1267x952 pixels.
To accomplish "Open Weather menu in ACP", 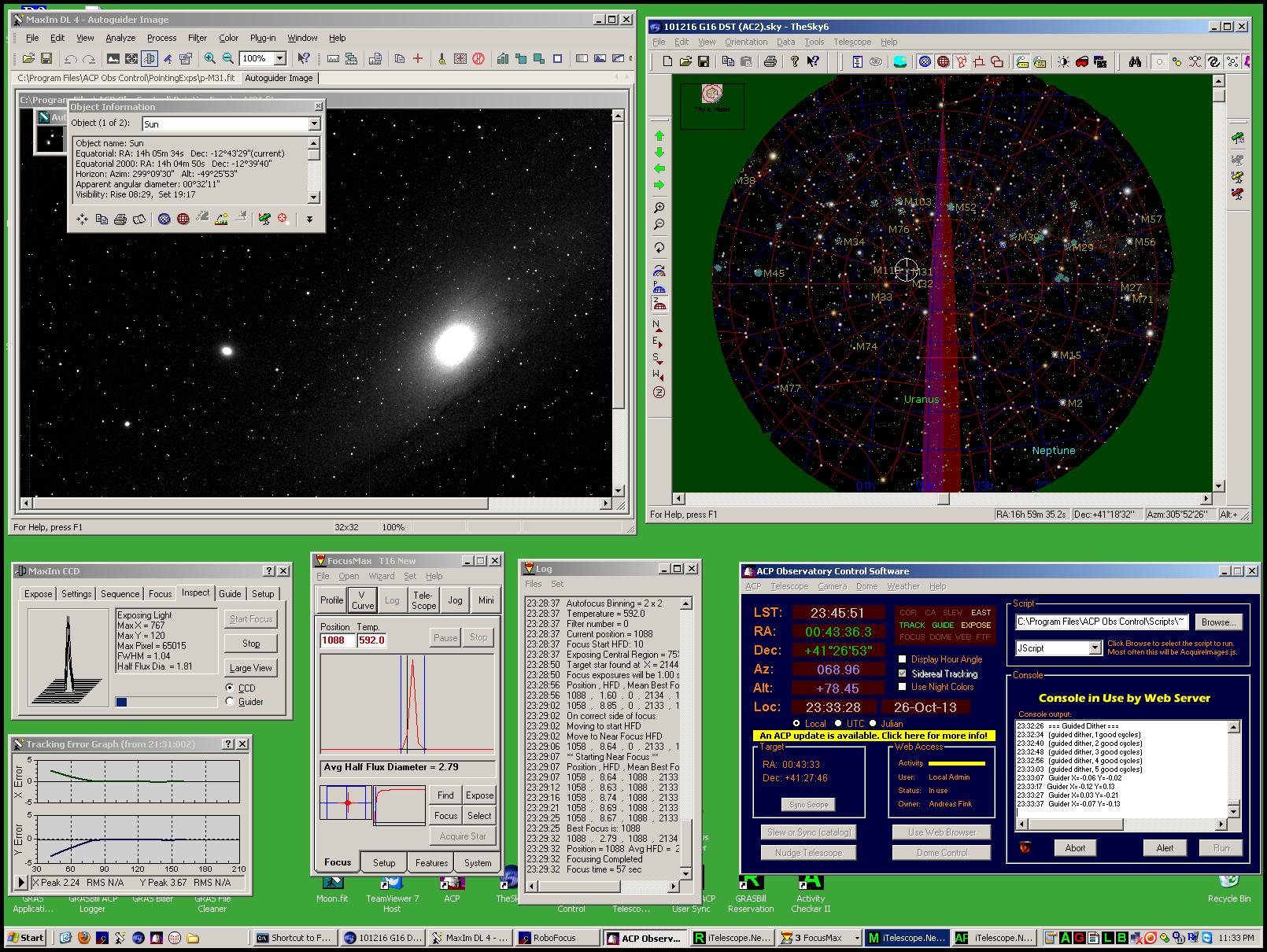I will click(903, 586).
